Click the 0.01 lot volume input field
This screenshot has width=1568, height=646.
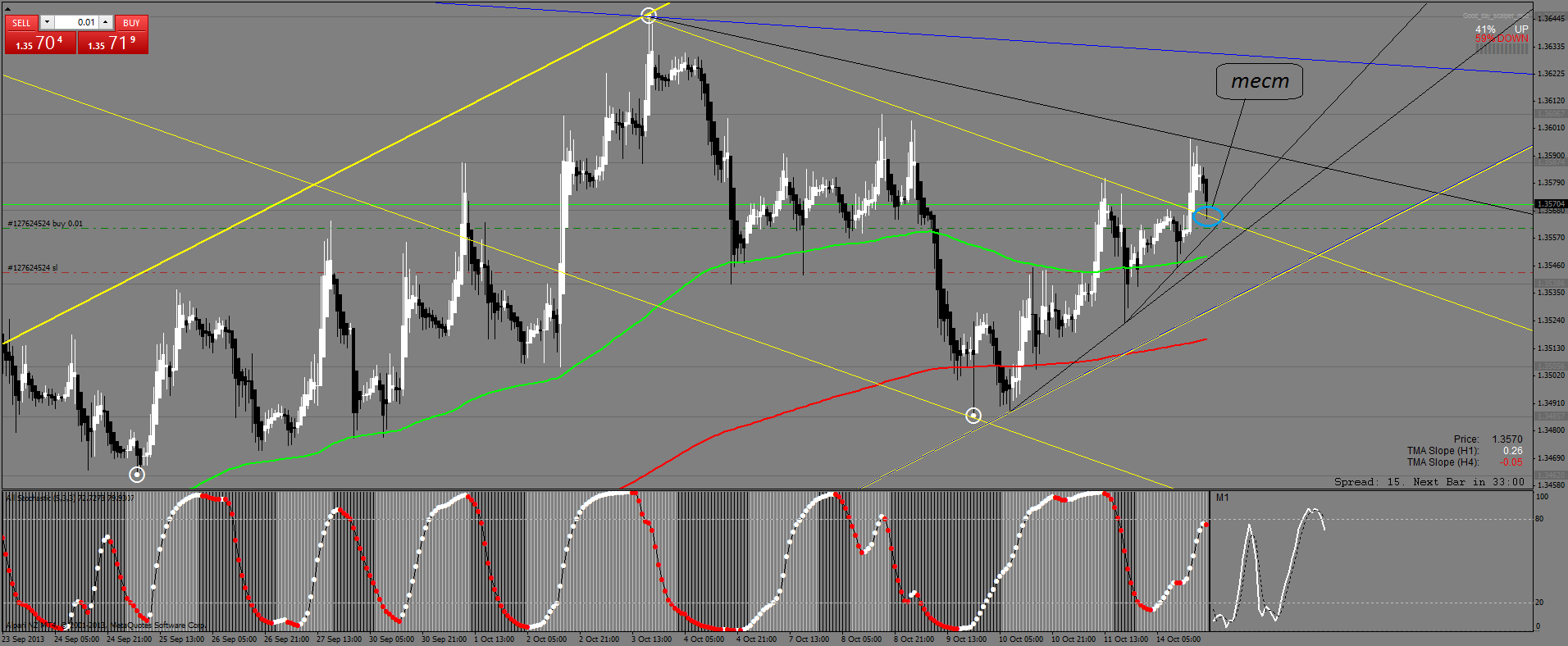tap(76, 22)
